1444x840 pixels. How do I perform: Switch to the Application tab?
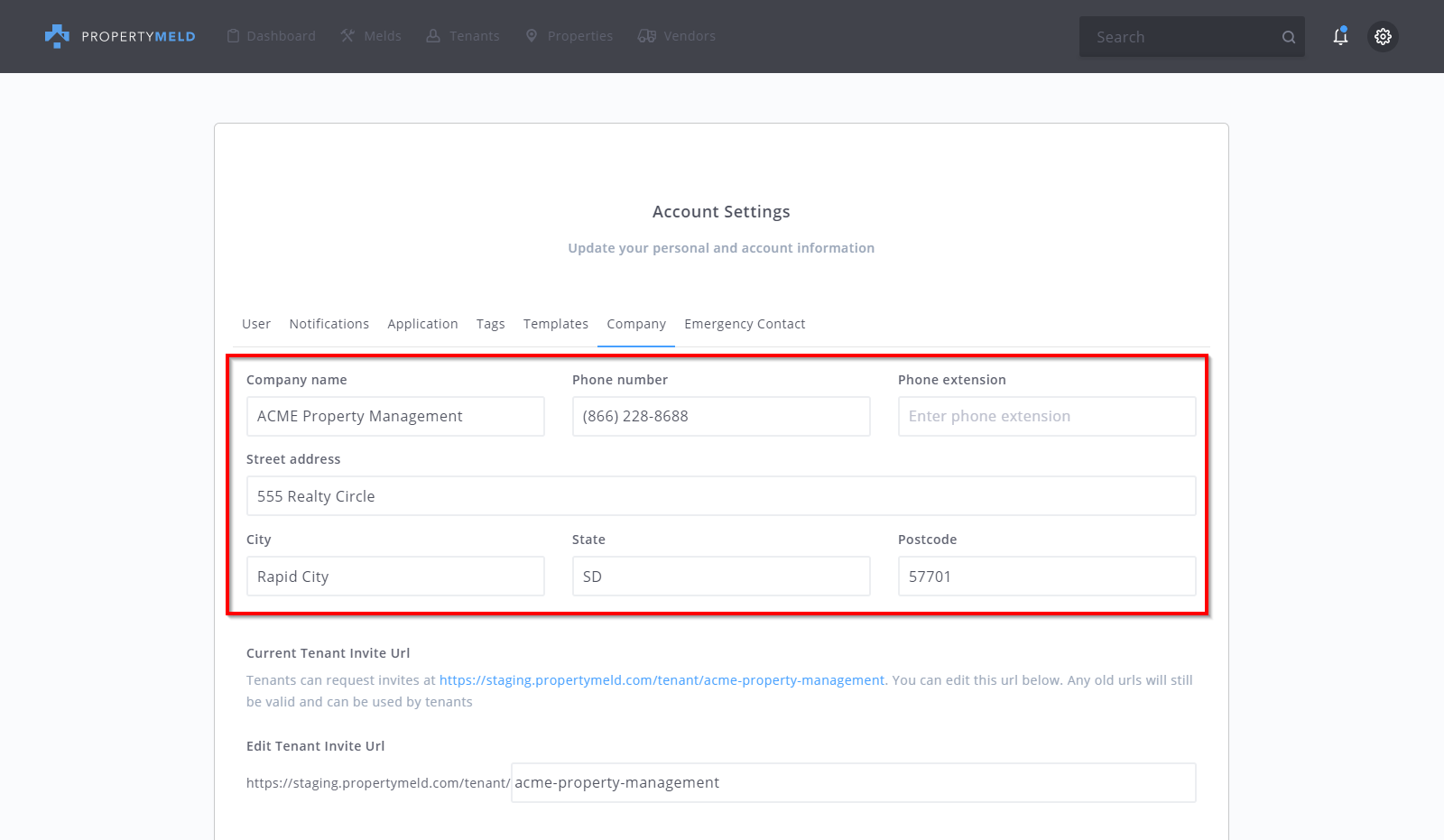coord(422,324)
